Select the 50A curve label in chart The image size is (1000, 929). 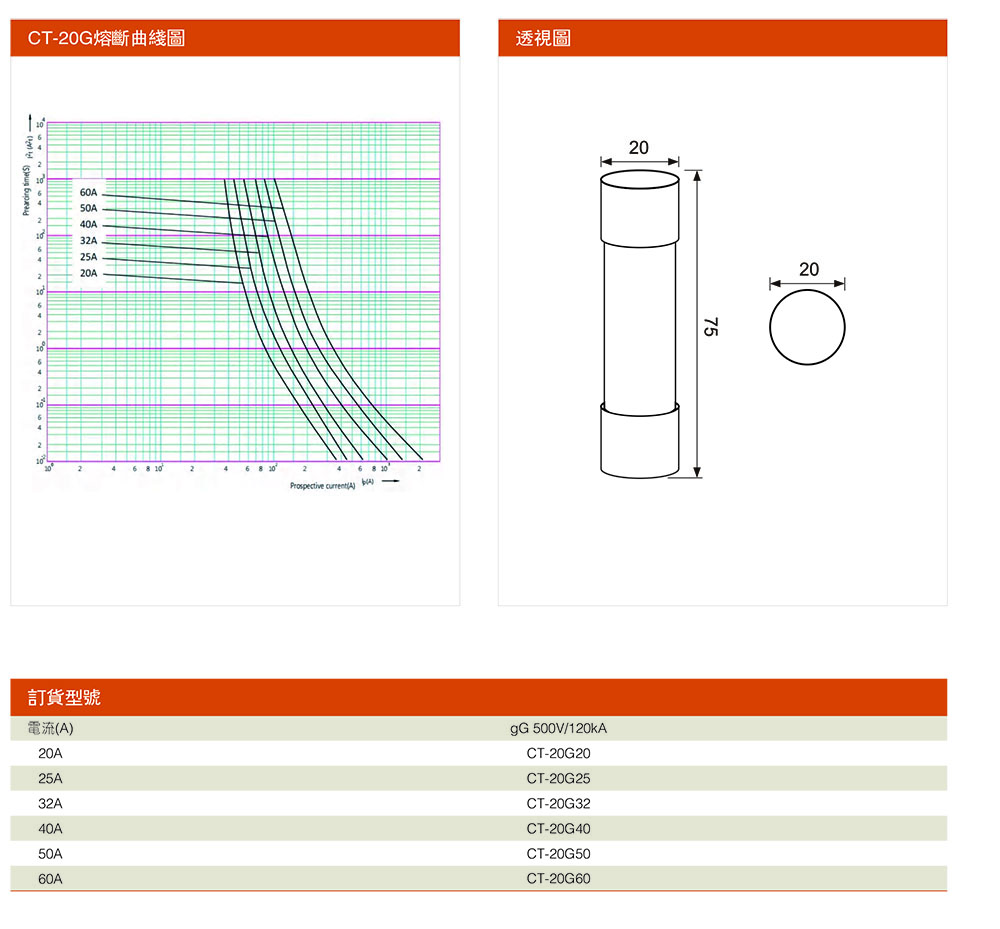pos(89,208)
